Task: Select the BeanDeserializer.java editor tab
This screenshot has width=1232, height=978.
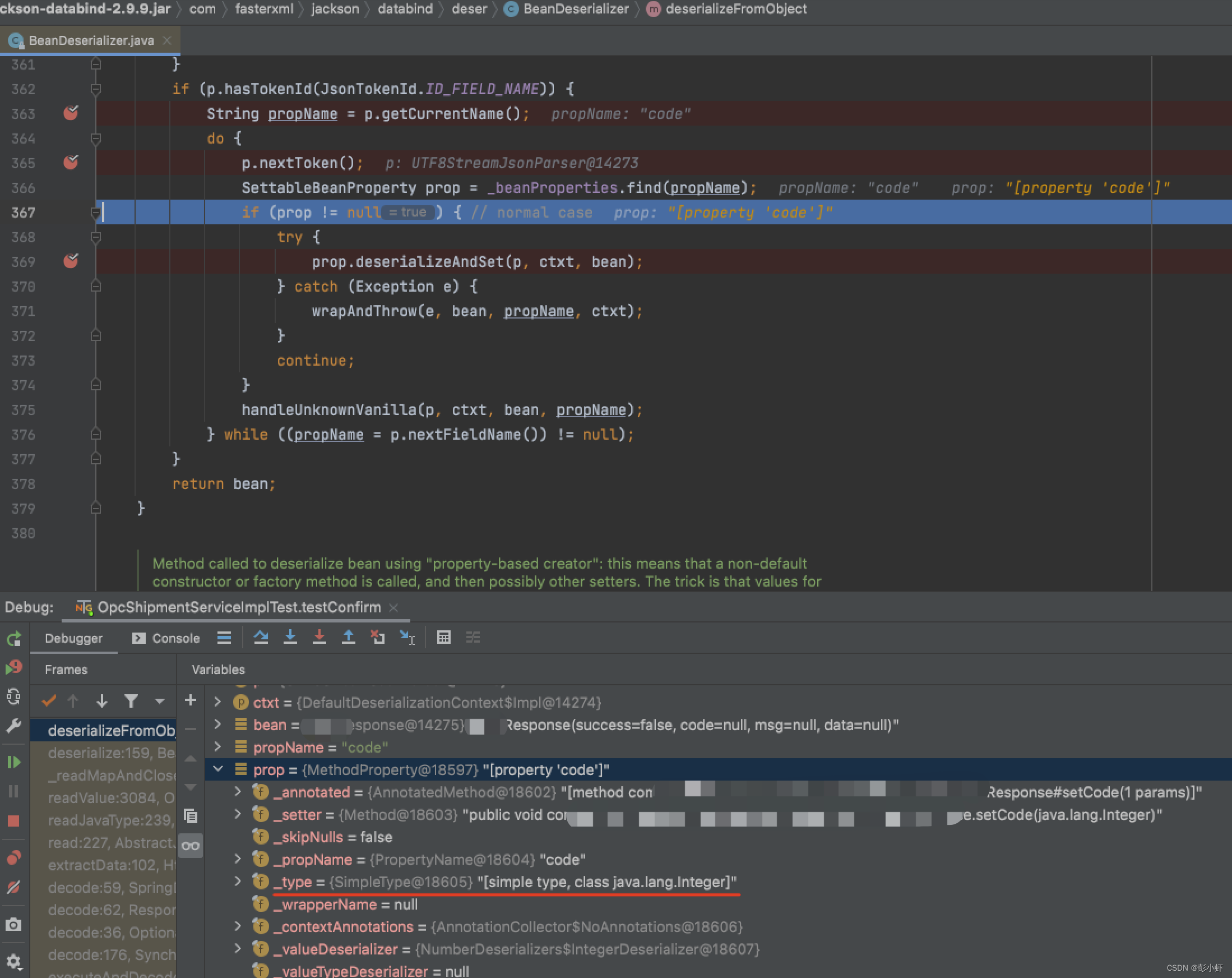Action: point(91,40)
